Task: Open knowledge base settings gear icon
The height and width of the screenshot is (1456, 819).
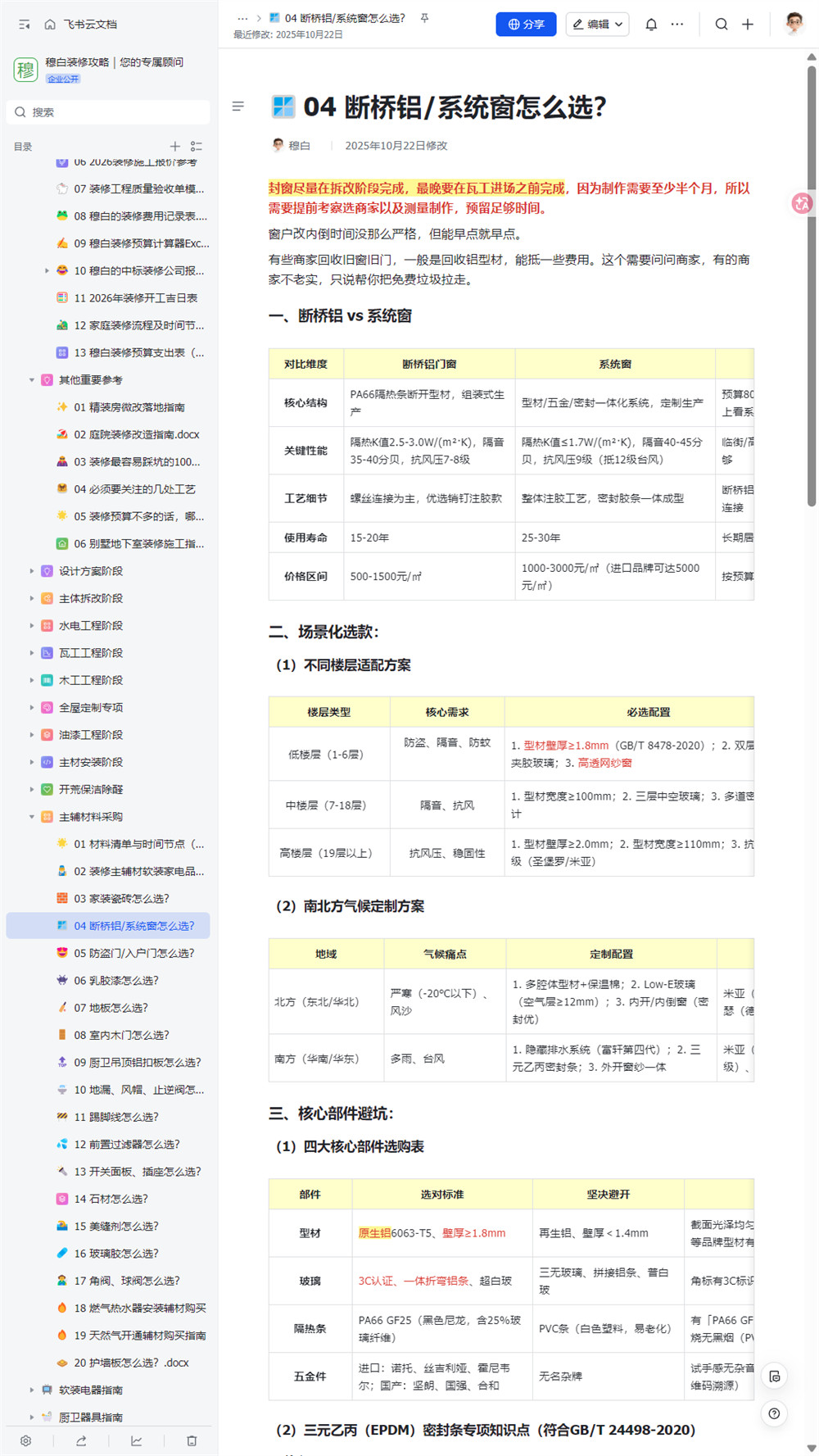Action: [x=25, y=1440]
